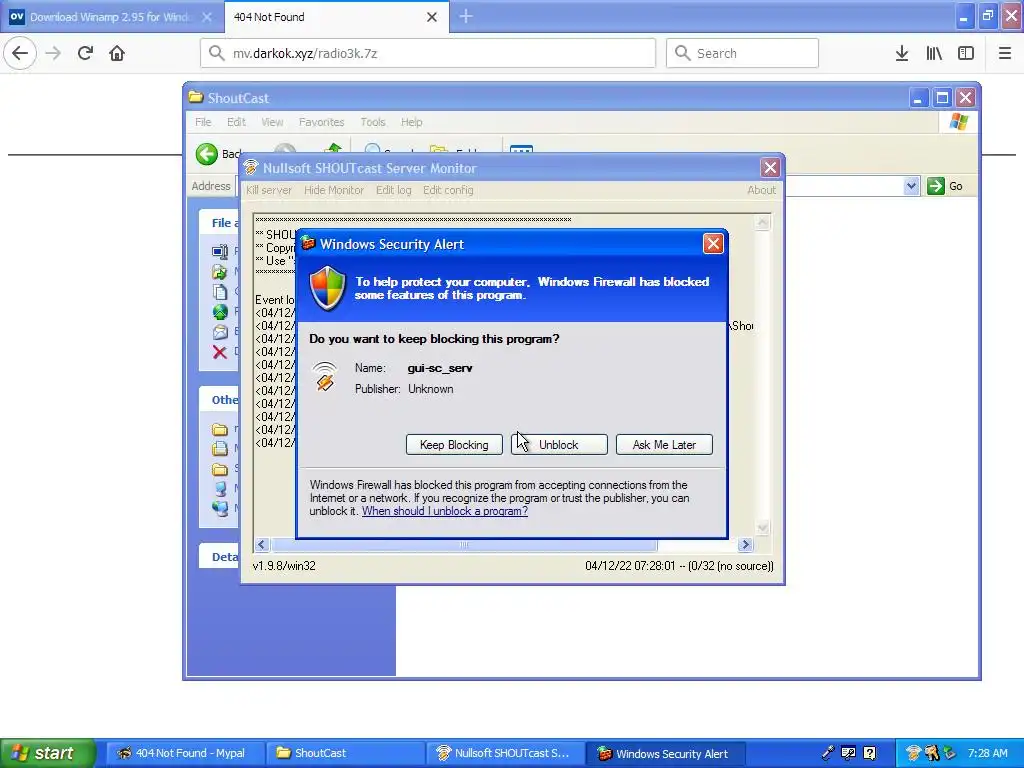Click the email envelope icon in File tasks

point(220,332)
